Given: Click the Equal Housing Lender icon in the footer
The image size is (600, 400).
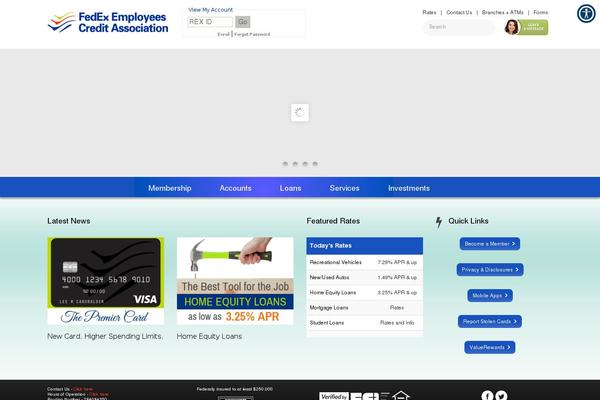Looking at the screenshot, I should [400, 396].
